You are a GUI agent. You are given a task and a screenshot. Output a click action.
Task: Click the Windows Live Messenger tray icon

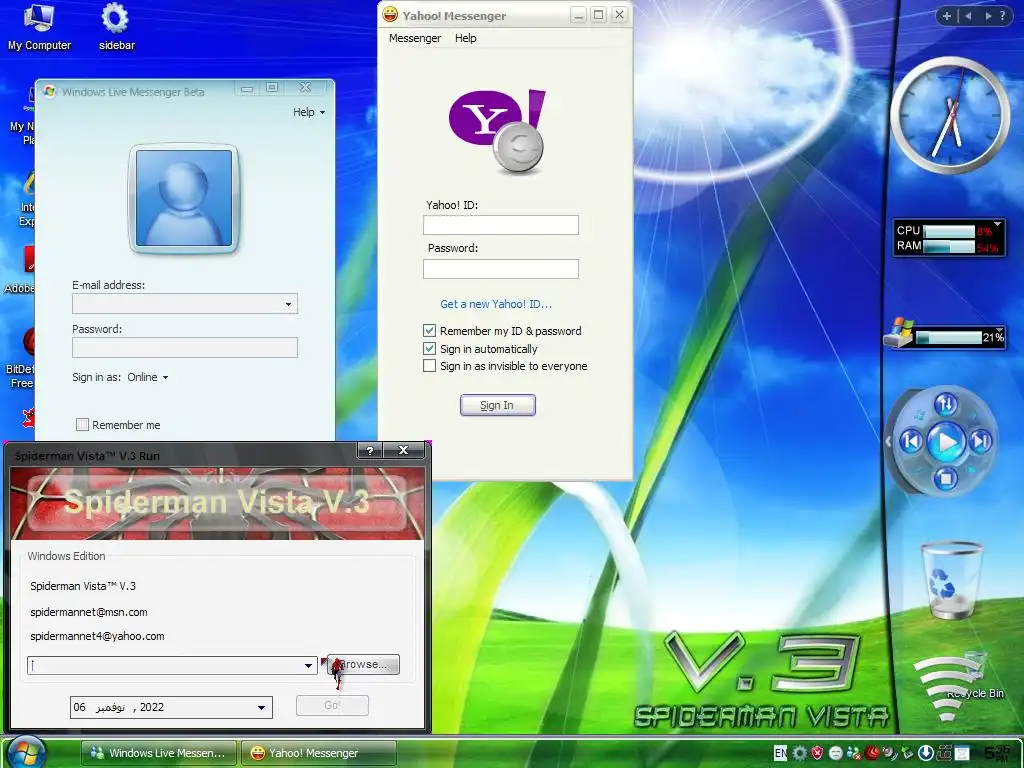(854, 753)
